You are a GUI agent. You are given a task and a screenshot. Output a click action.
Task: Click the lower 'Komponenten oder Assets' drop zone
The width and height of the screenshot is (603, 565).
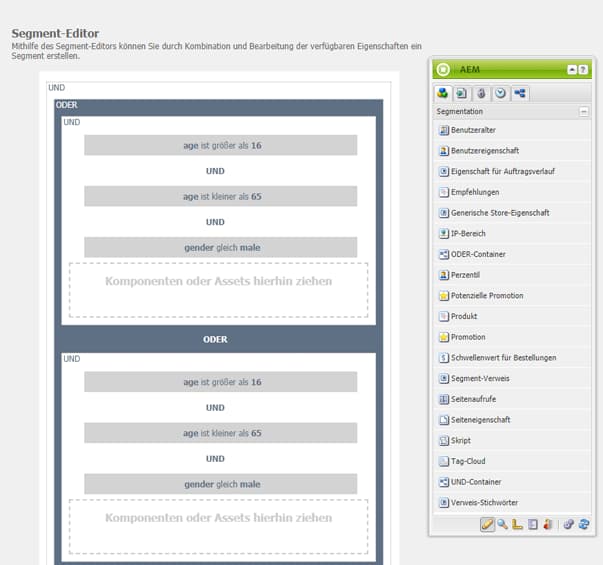218,527
